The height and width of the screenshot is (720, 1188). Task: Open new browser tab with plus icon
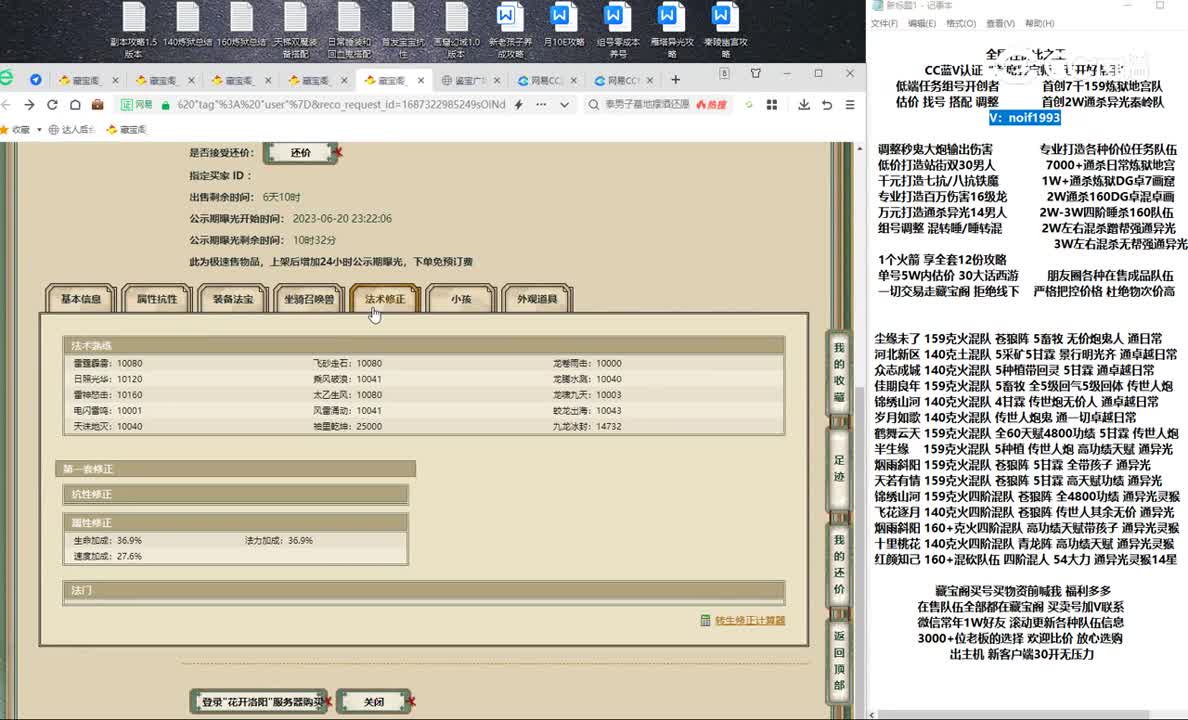[676, 80]
